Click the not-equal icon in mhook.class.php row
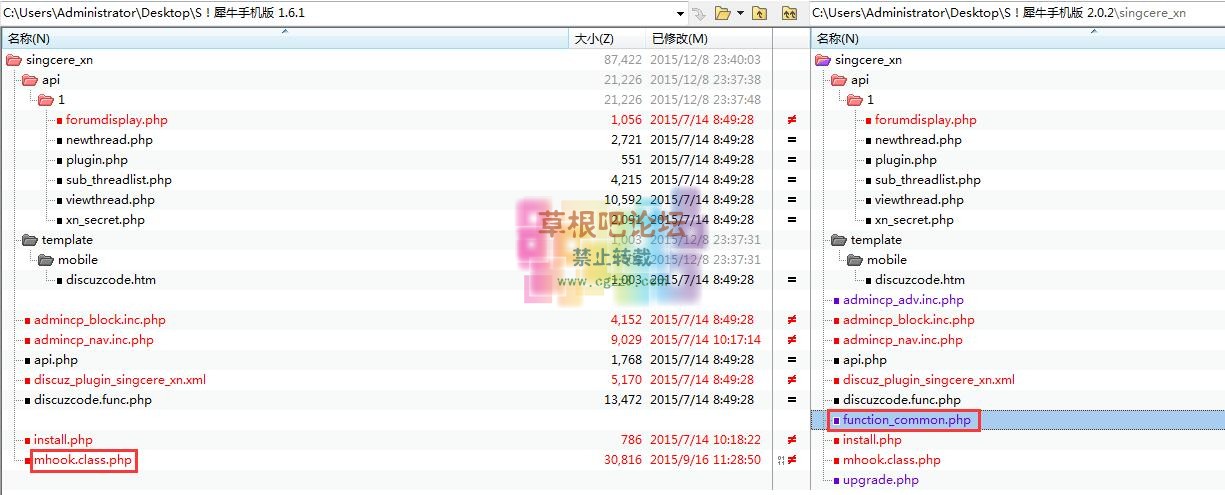The image size is (1225, 495). [792, 460]
